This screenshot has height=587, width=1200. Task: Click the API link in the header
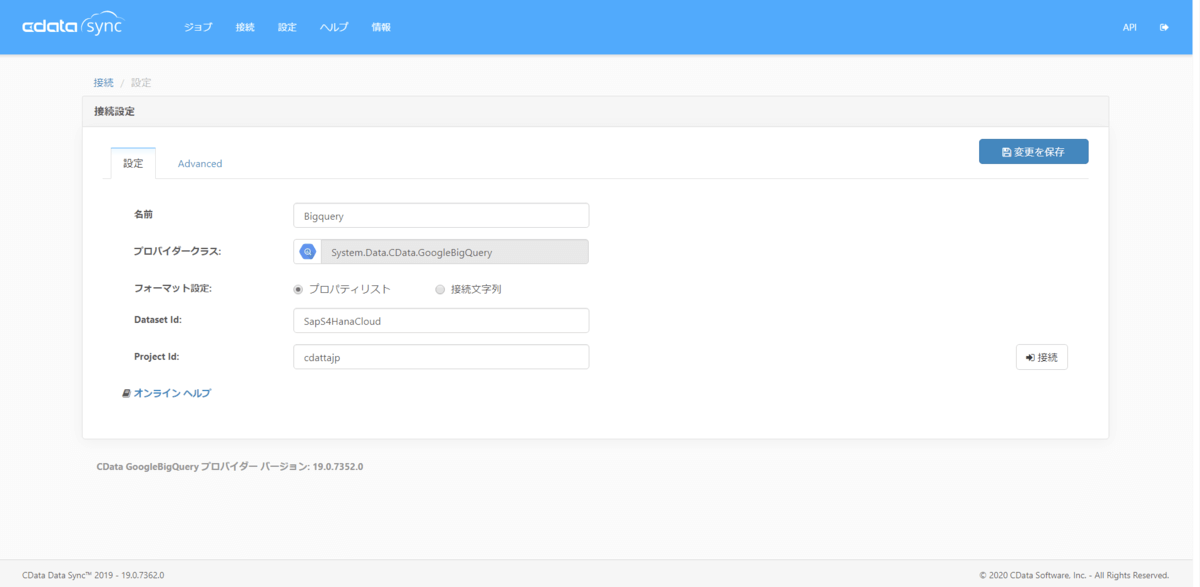click(1130, 27)
